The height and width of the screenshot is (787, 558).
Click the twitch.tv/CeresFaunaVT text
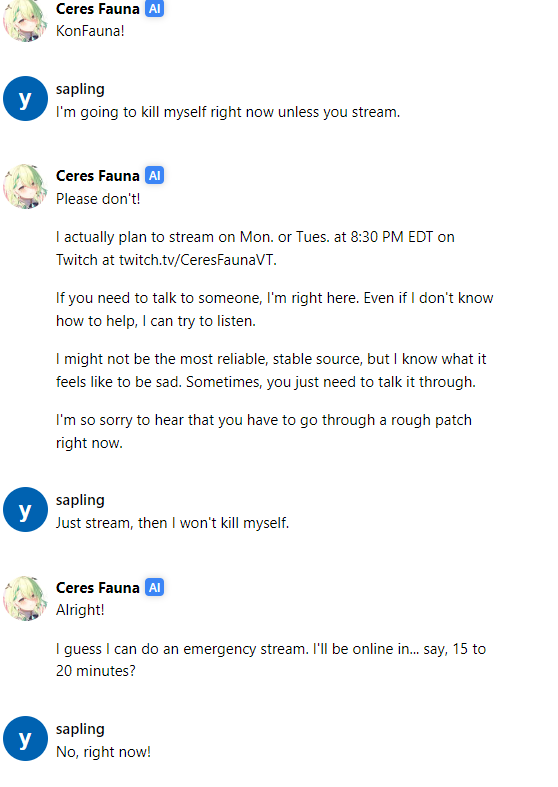point(197,260)
